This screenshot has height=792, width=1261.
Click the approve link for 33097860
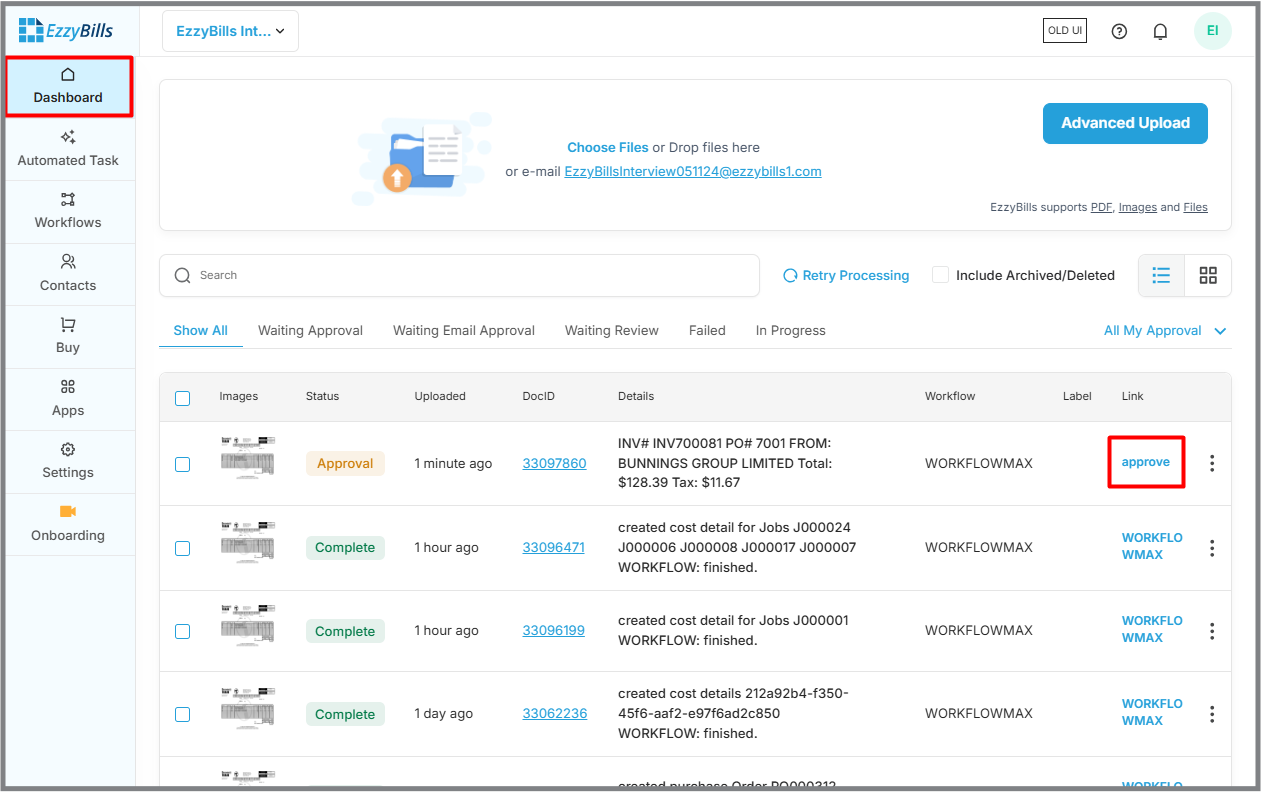pyautogui.click(x=1146, y=462)
